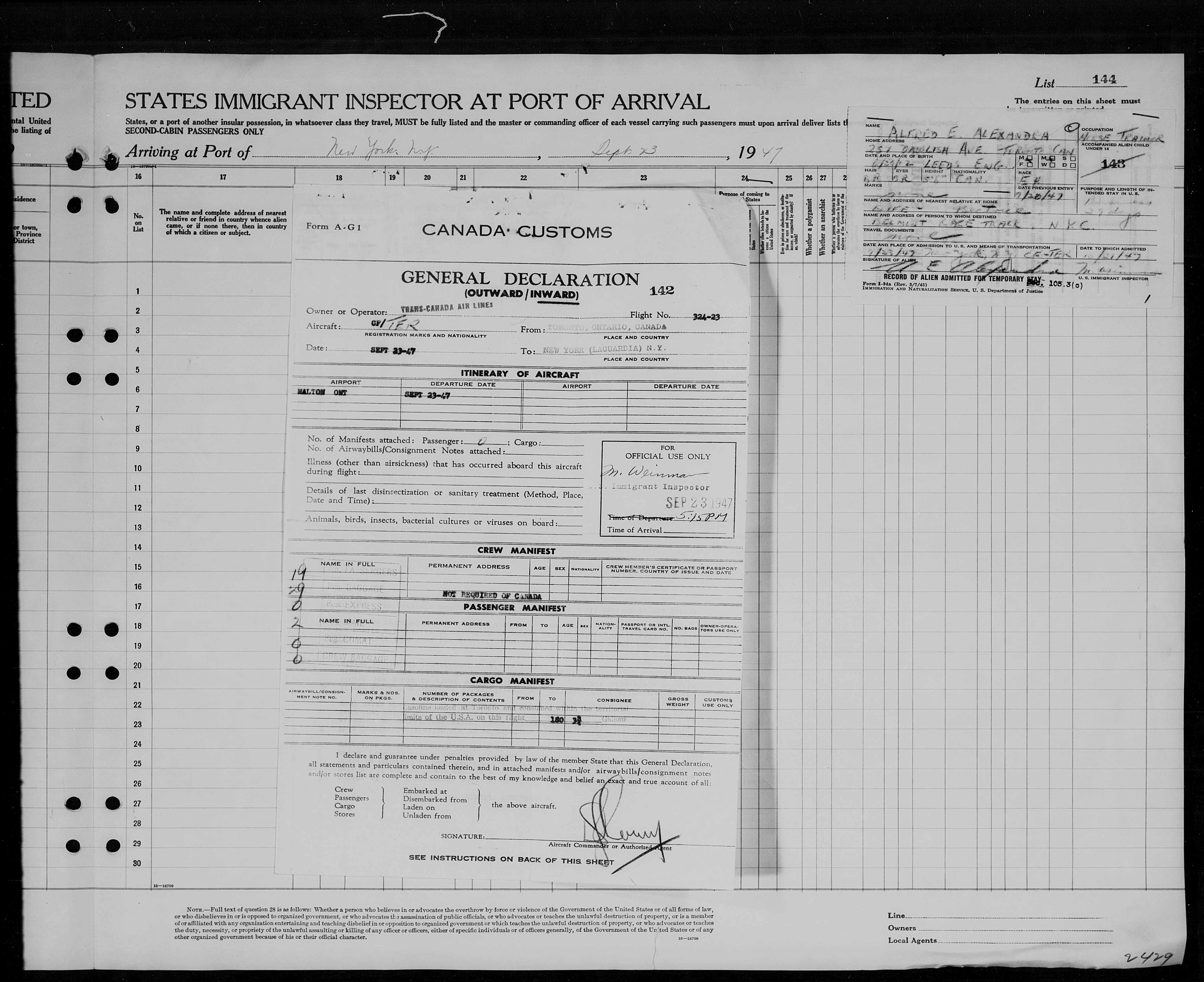Click the alien's signature on the card
Viewport: 1204px width, 982px height.
(x=967, y=268)
